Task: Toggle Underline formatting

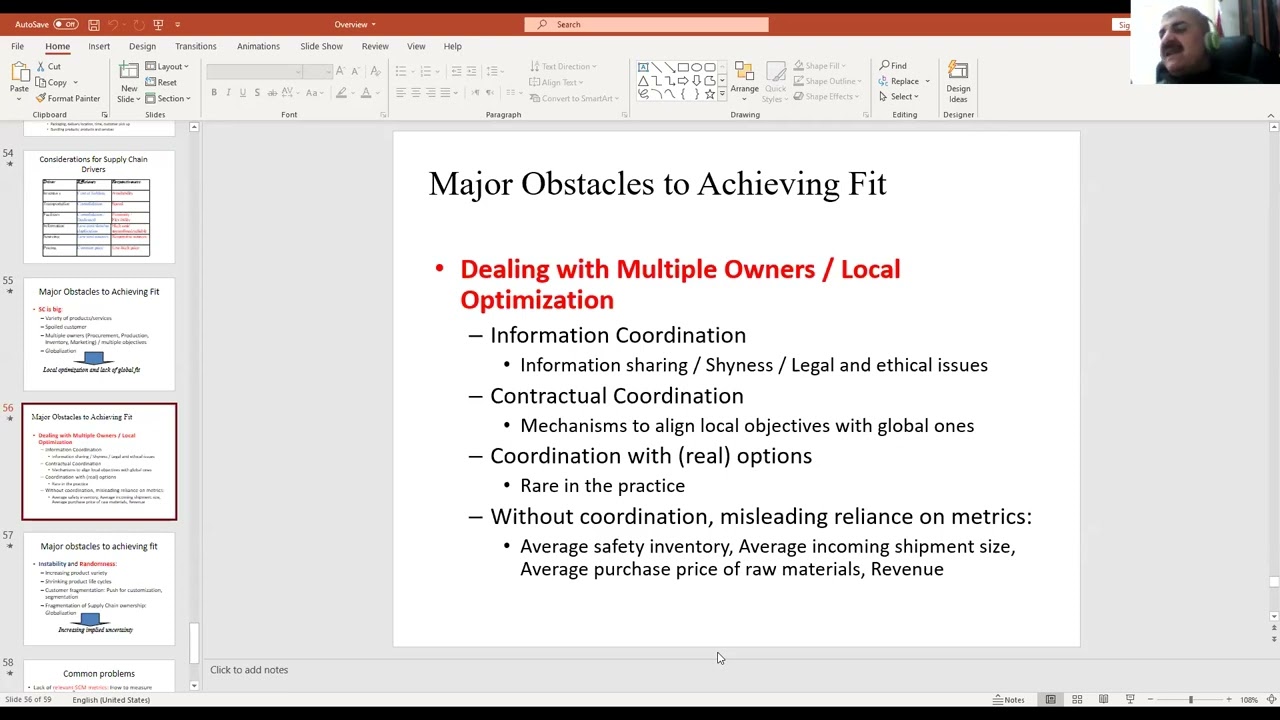Action: pos(242,93)
